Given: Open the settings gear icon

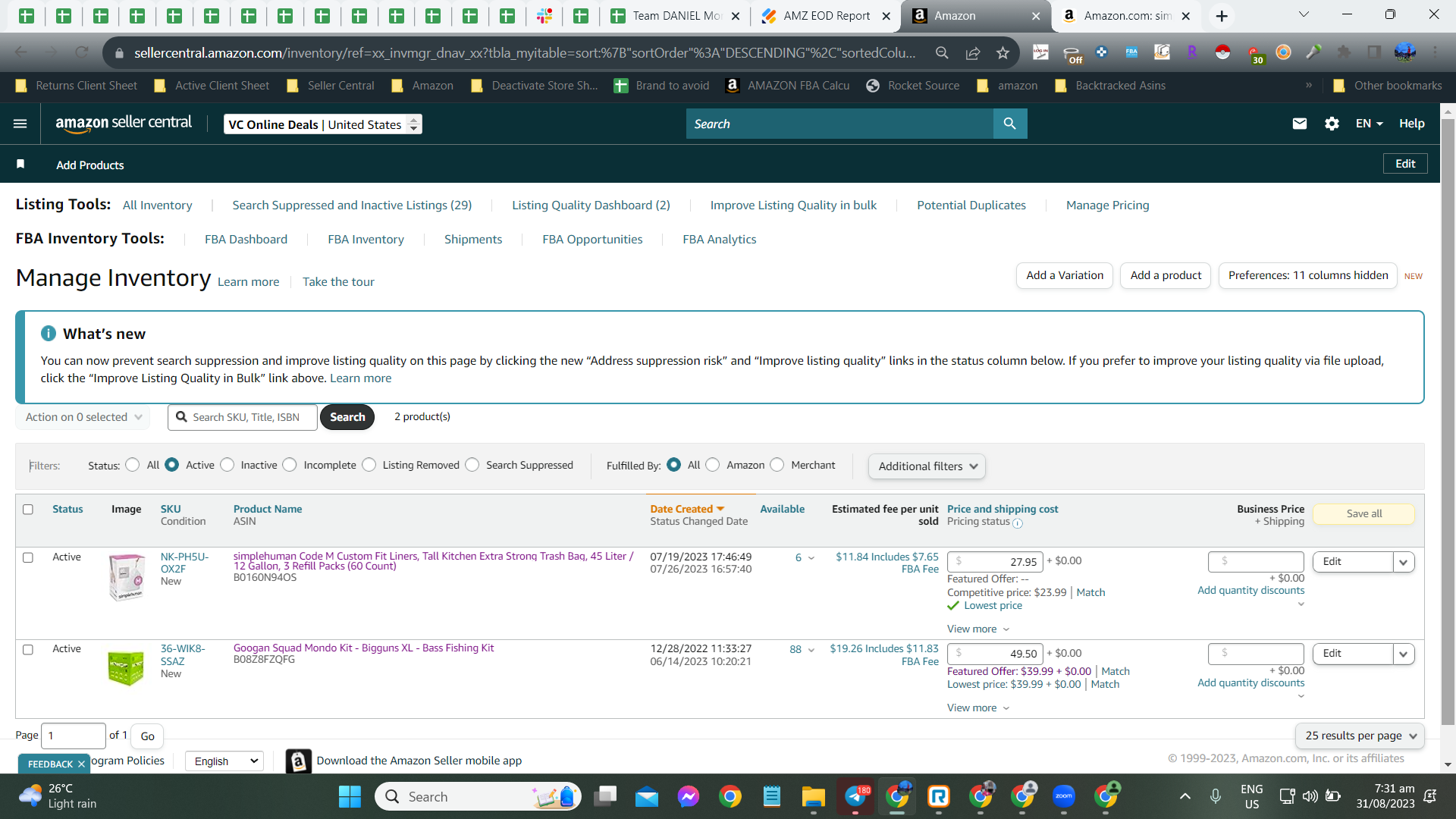Looking at the screenshot, I should 1332,124.
